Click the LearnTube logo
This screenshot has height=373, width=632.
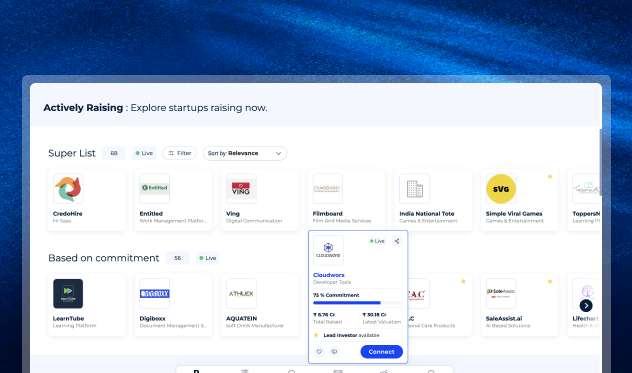tap(68, 294)
